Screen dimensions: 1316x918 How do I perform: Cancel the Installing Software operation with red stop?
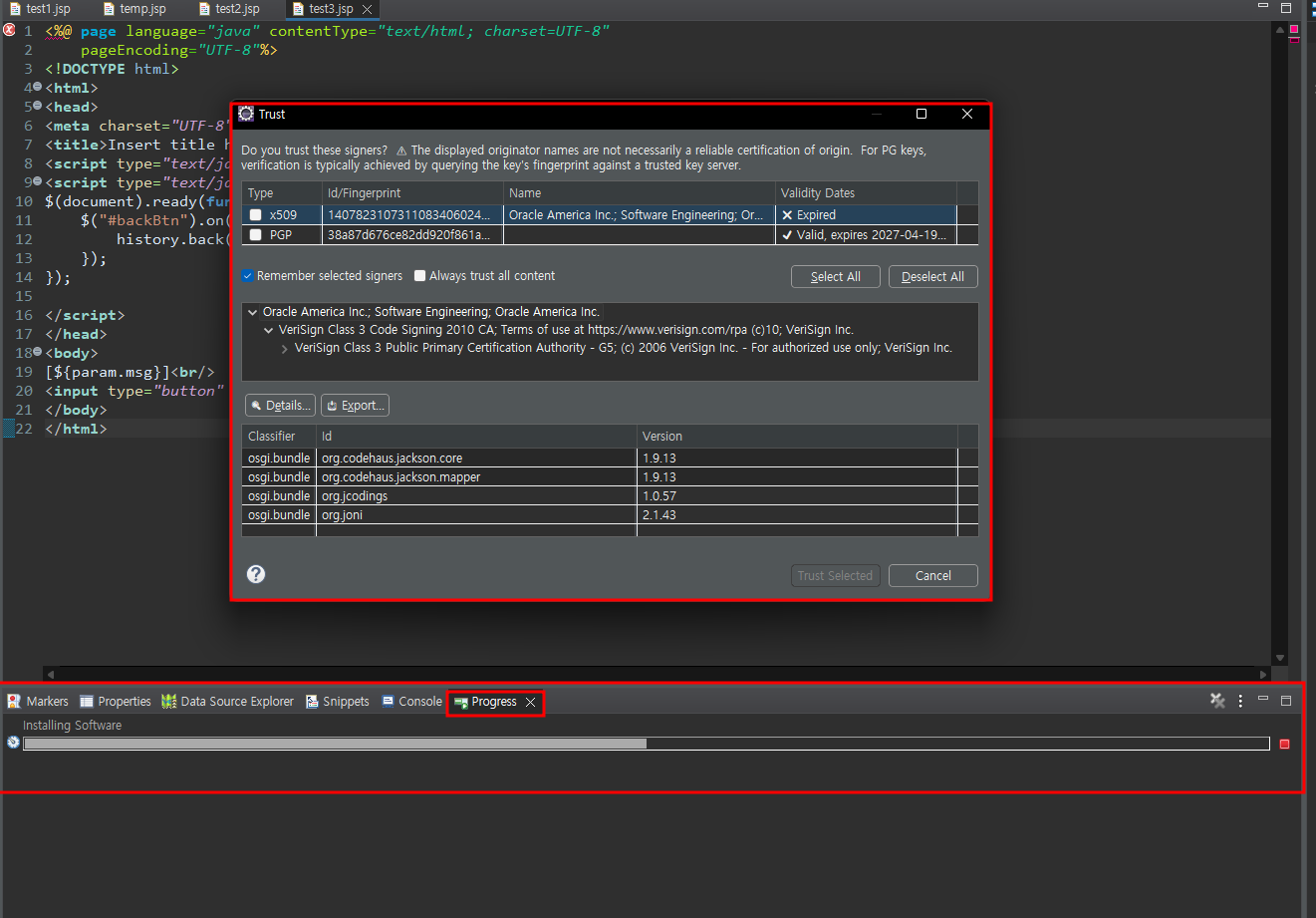tap(1284, 744)
